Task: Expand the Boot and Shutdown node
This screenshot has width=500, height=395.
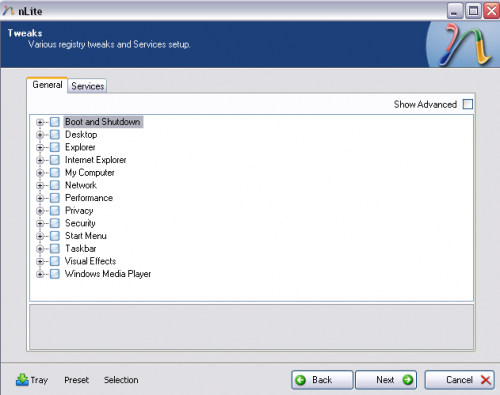Action: pyautogui.click(x=40, y=122)
